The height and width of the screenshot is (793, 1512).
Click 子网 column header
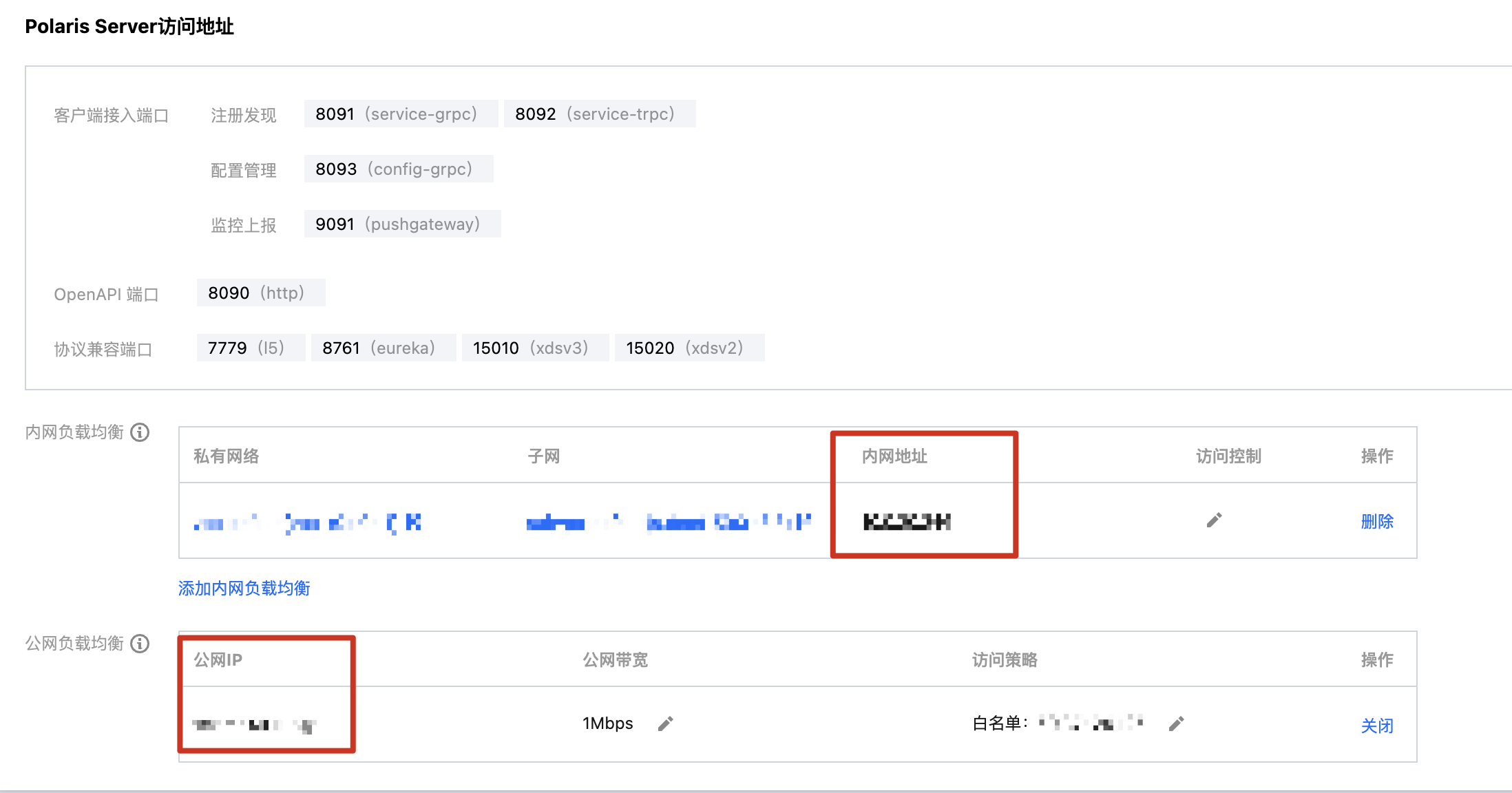544,456
